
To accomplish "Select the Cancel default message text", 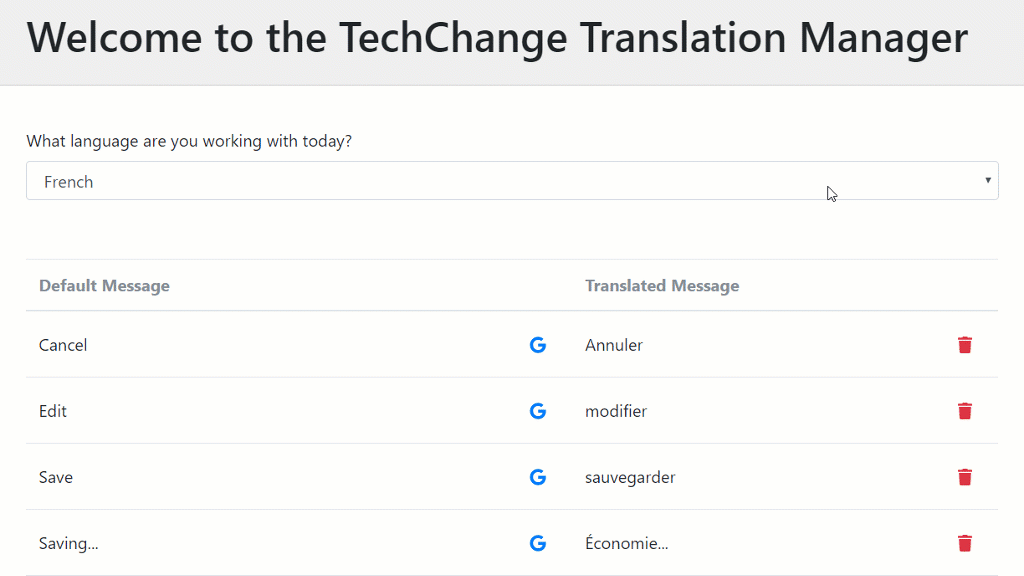I will click(63, 345).
